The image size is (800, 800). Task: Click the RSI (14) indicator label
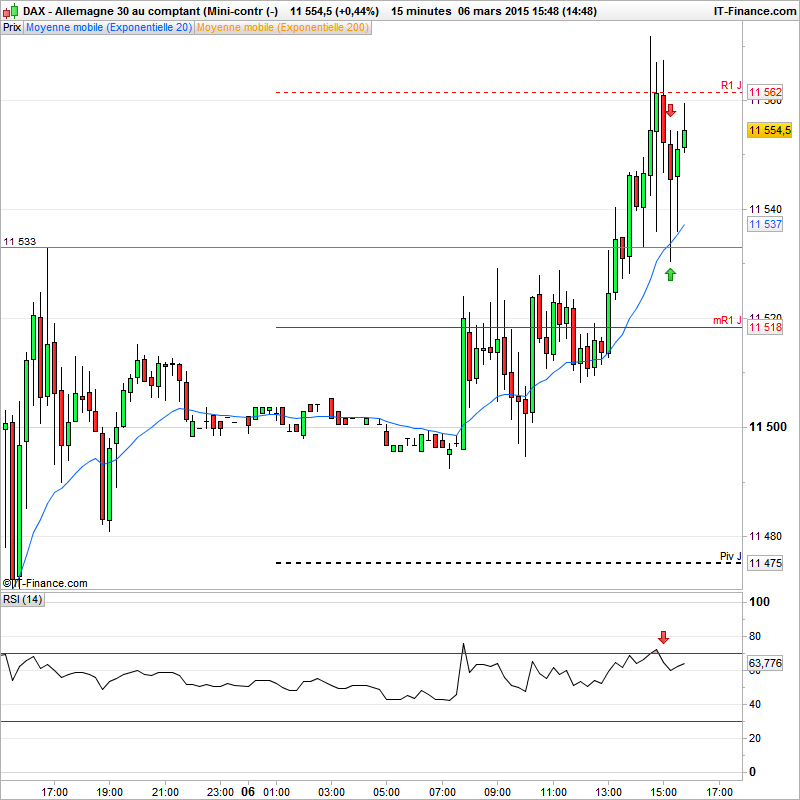tap(22, 599)
